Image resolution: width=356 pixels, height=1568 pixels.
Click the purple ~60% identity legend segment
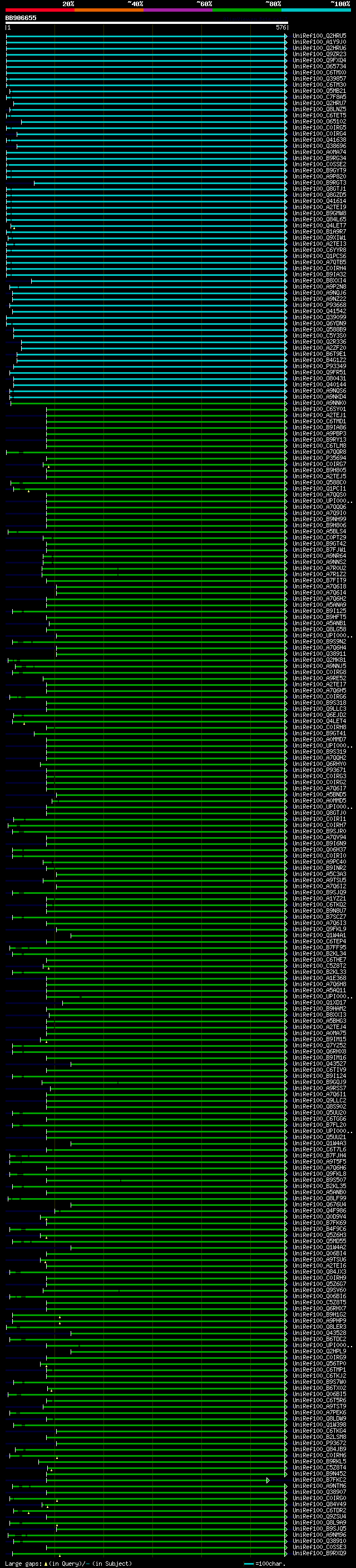[179, 10]
